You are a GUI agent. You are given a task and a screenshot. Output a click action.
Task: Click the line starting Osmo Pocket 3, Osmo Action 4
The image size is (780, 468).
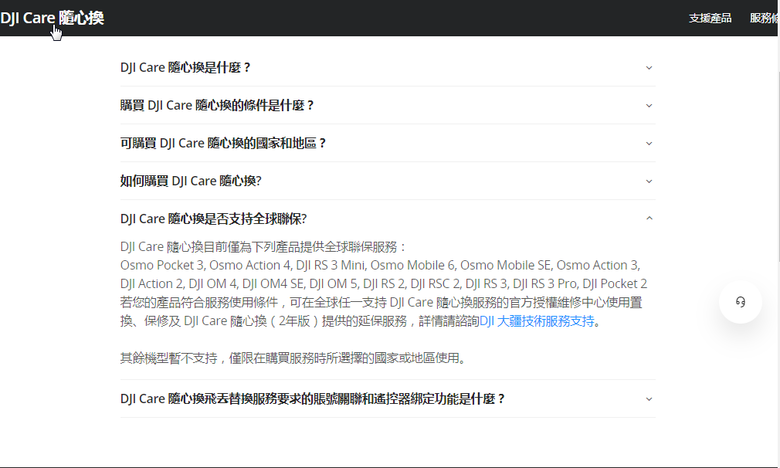point(380,265)
